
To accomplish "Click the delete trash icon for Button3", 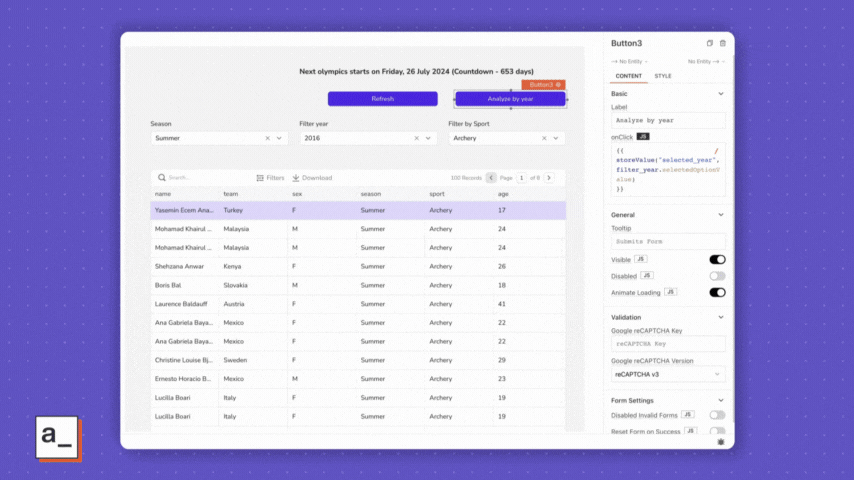I will coord(723,44).
